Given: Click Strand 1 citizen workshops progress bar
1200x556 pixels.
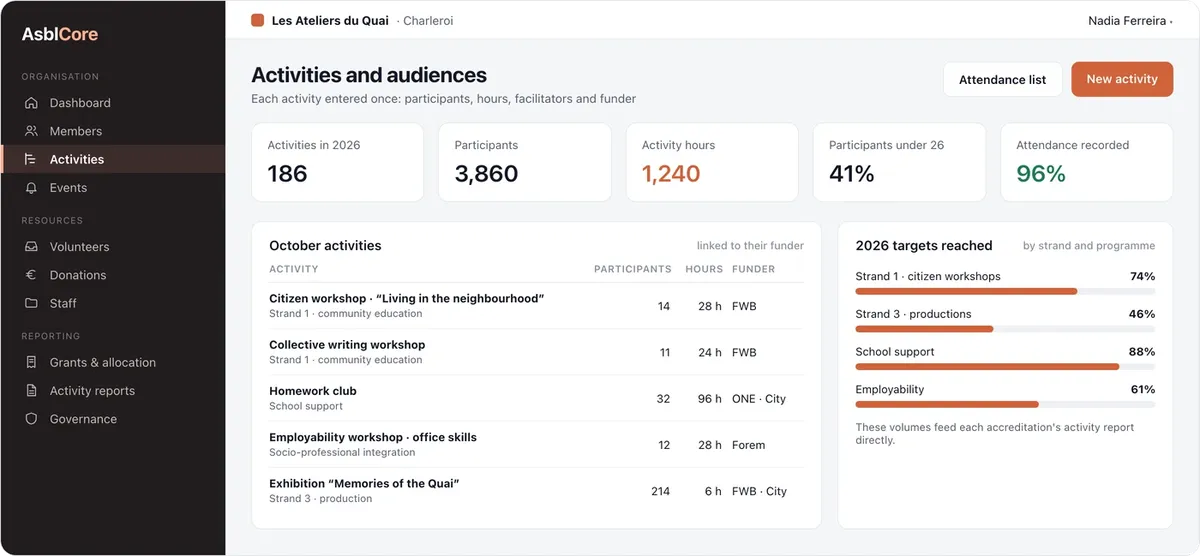Looking at the screenshot, I should point(1005,291).
